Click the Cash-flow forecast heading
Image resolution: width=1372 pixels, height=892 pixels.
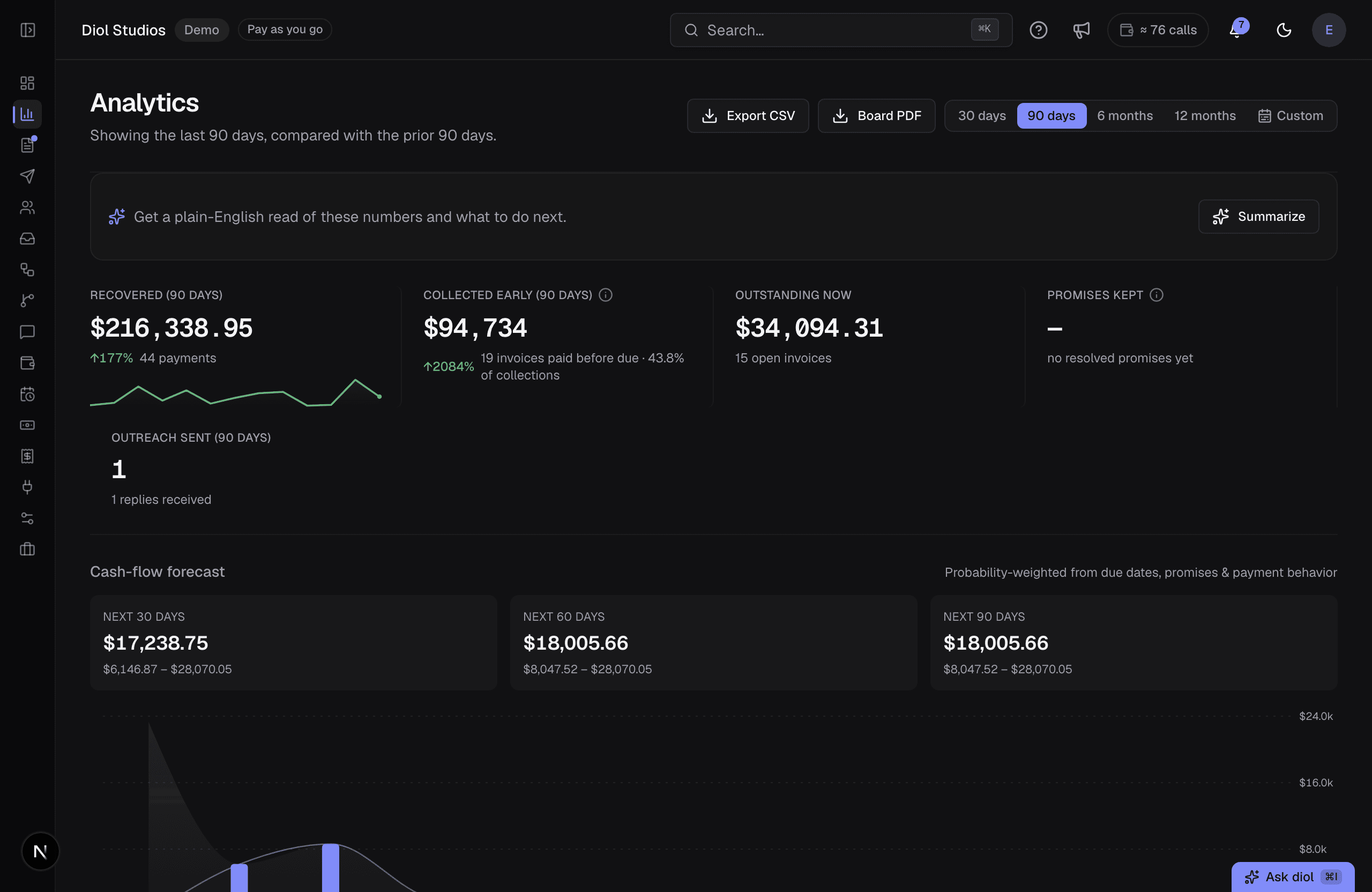(158, 572)
